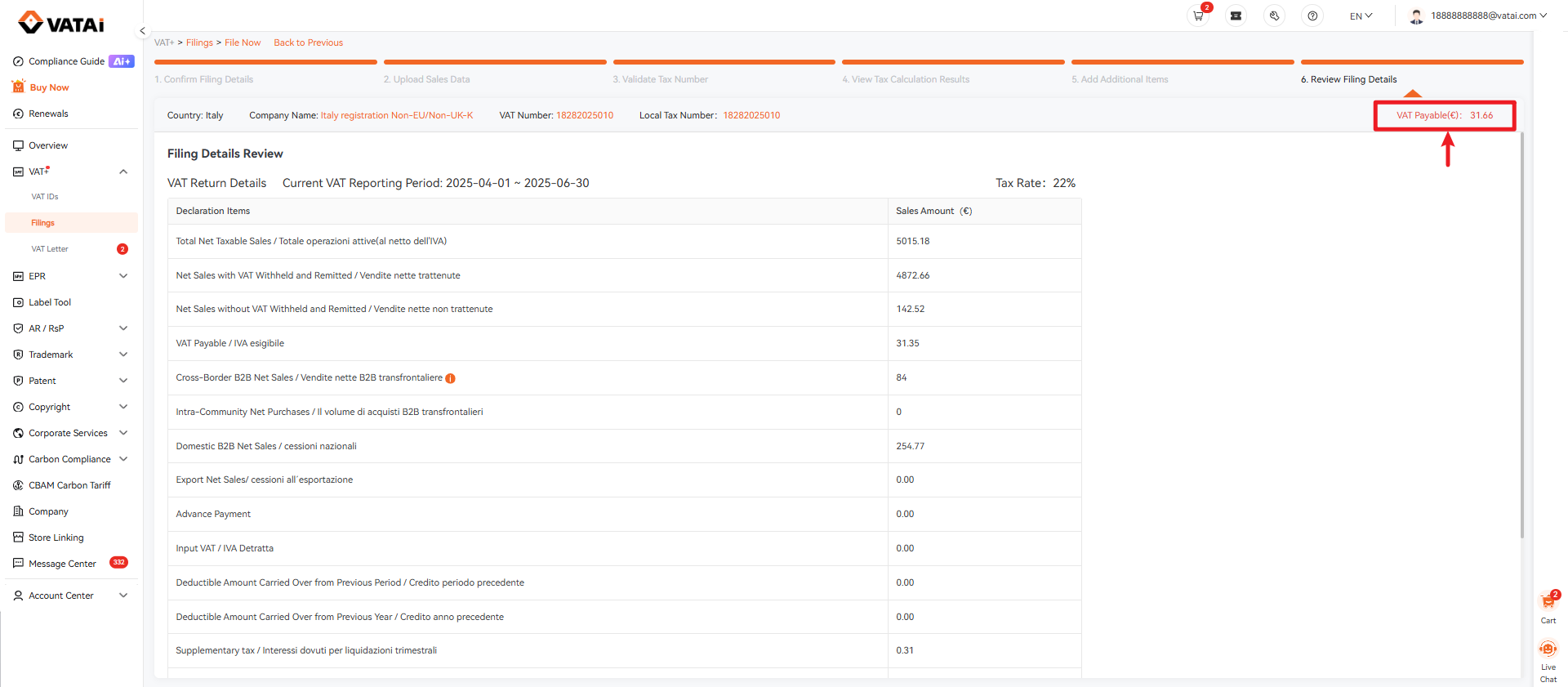This screenshot has height=687, width=1568.
Task: Click the Filings breadcrumb link
Action: click(199, 42)
